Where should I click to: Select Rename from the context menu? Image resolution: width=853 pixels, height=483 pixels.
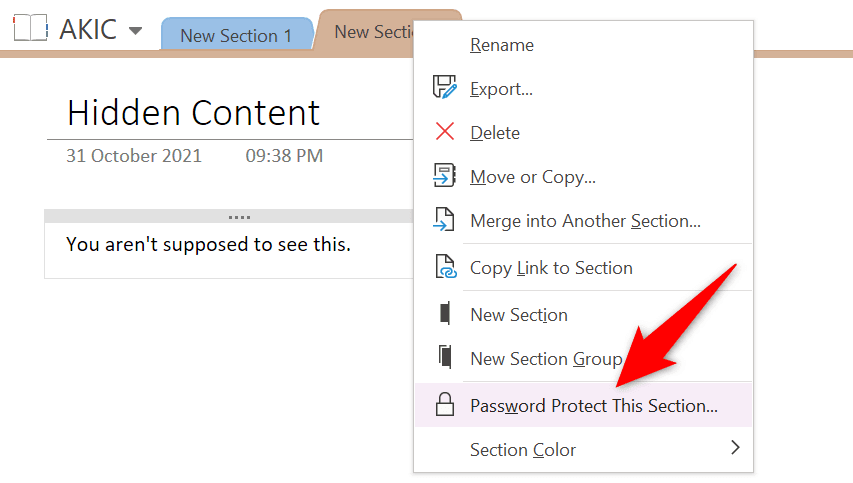pos(502,45)
